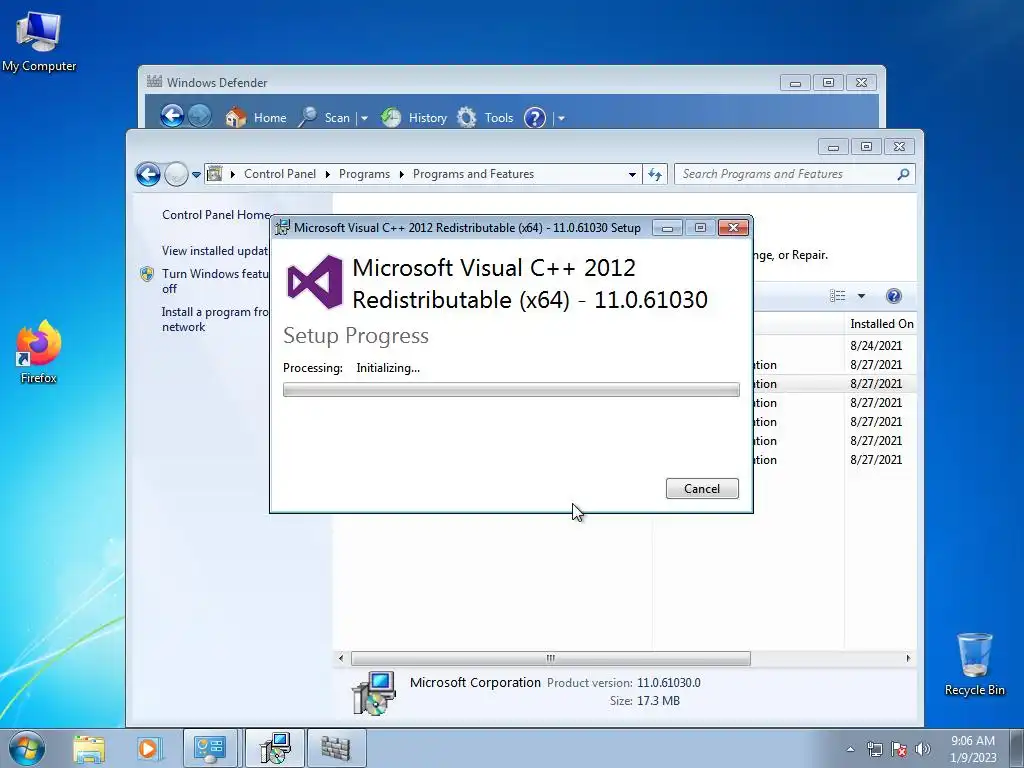Click the network tray icon
This screenshot has width=1024, height=768.
[x=874, y=749]
